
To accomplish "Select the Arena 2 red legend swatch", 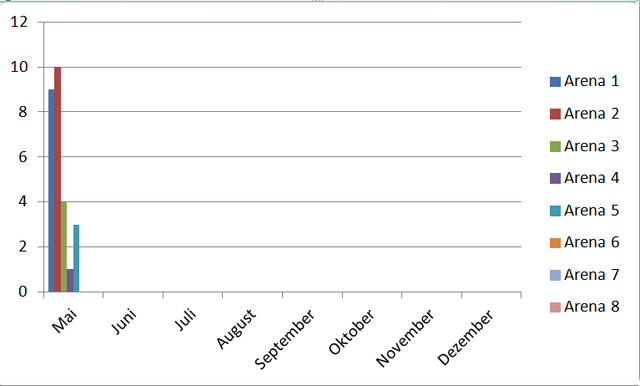I will [555, 114].
